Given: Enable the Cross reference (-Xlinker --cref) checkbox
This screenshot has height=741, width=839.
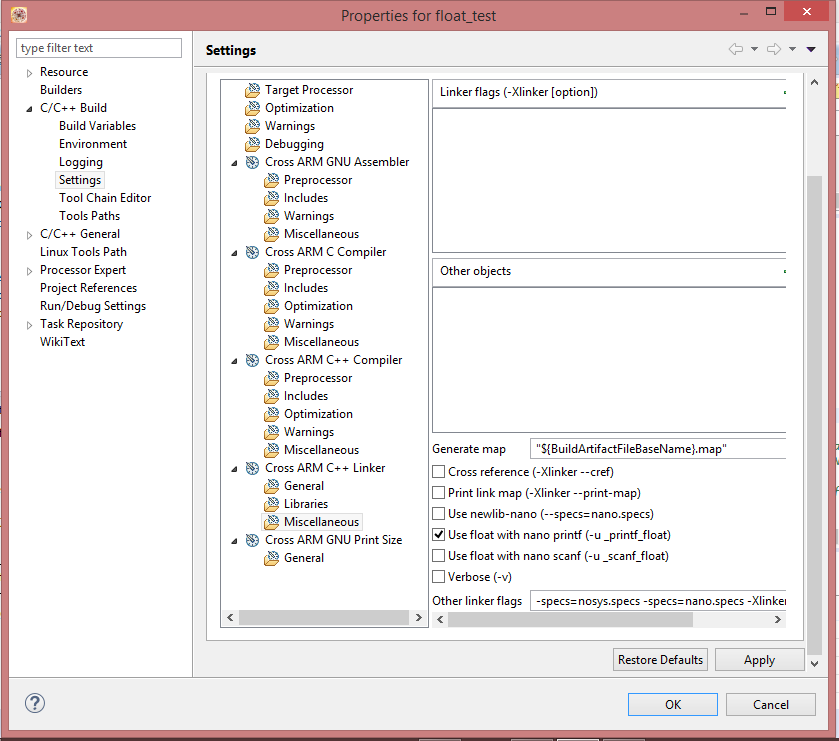Looking at the screenshot, I should [x=439, y=472].
